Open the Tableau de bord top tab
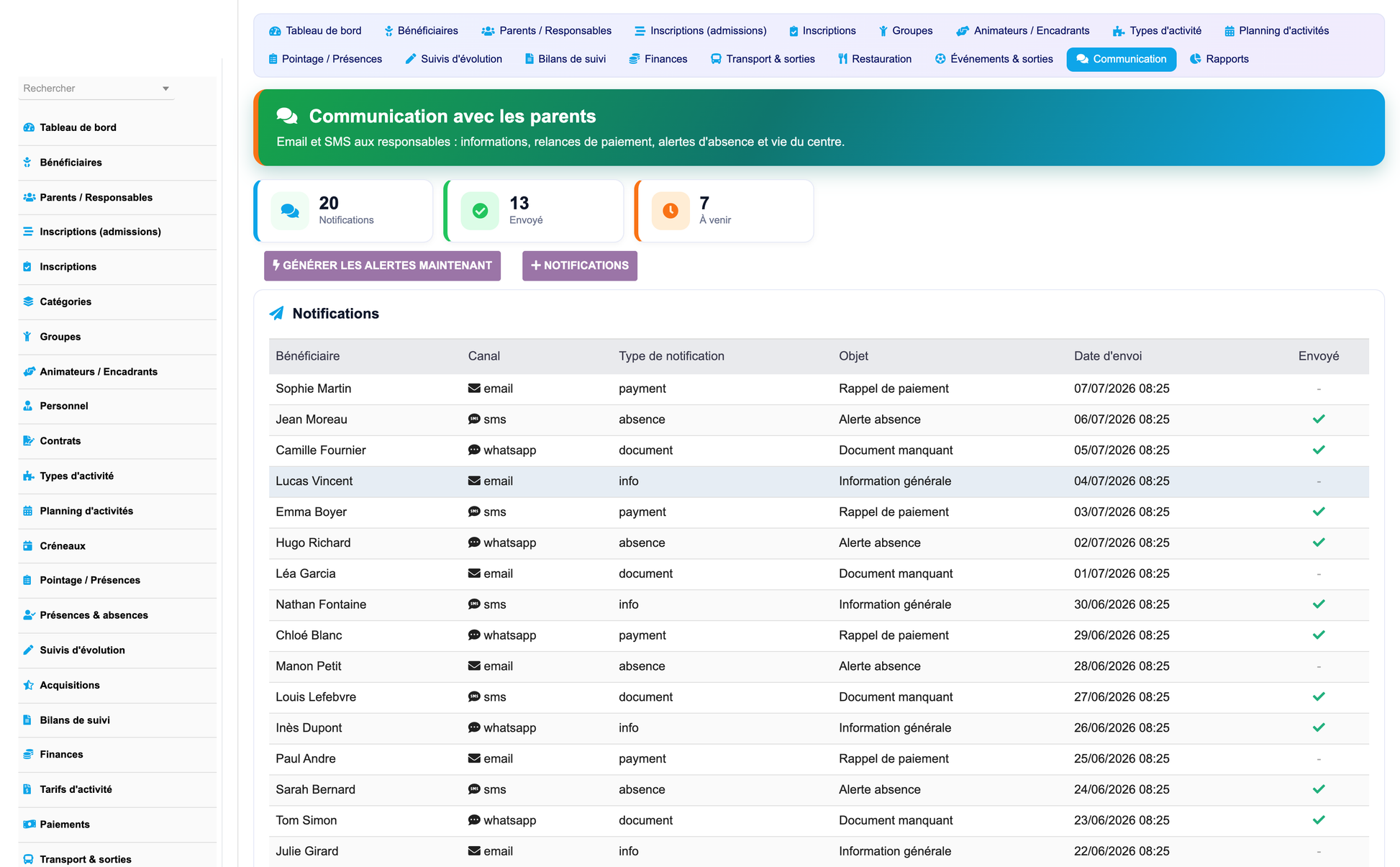 [x=315, y=31]
